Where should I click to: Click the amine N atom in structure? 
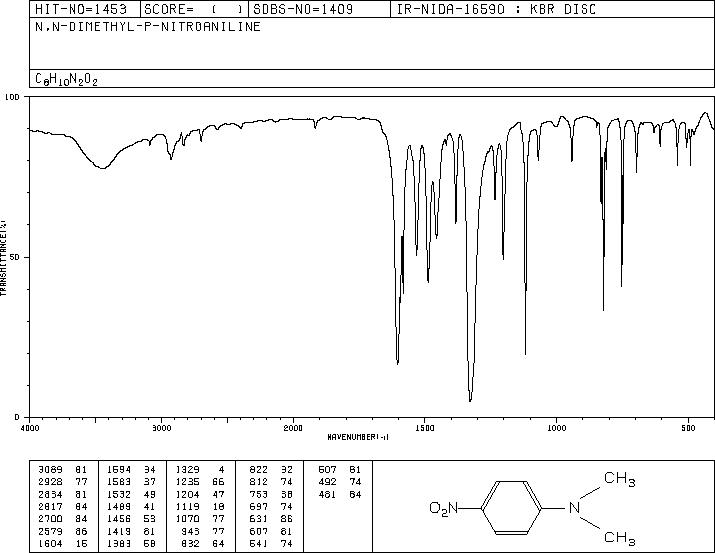click(x=575, y=507)
